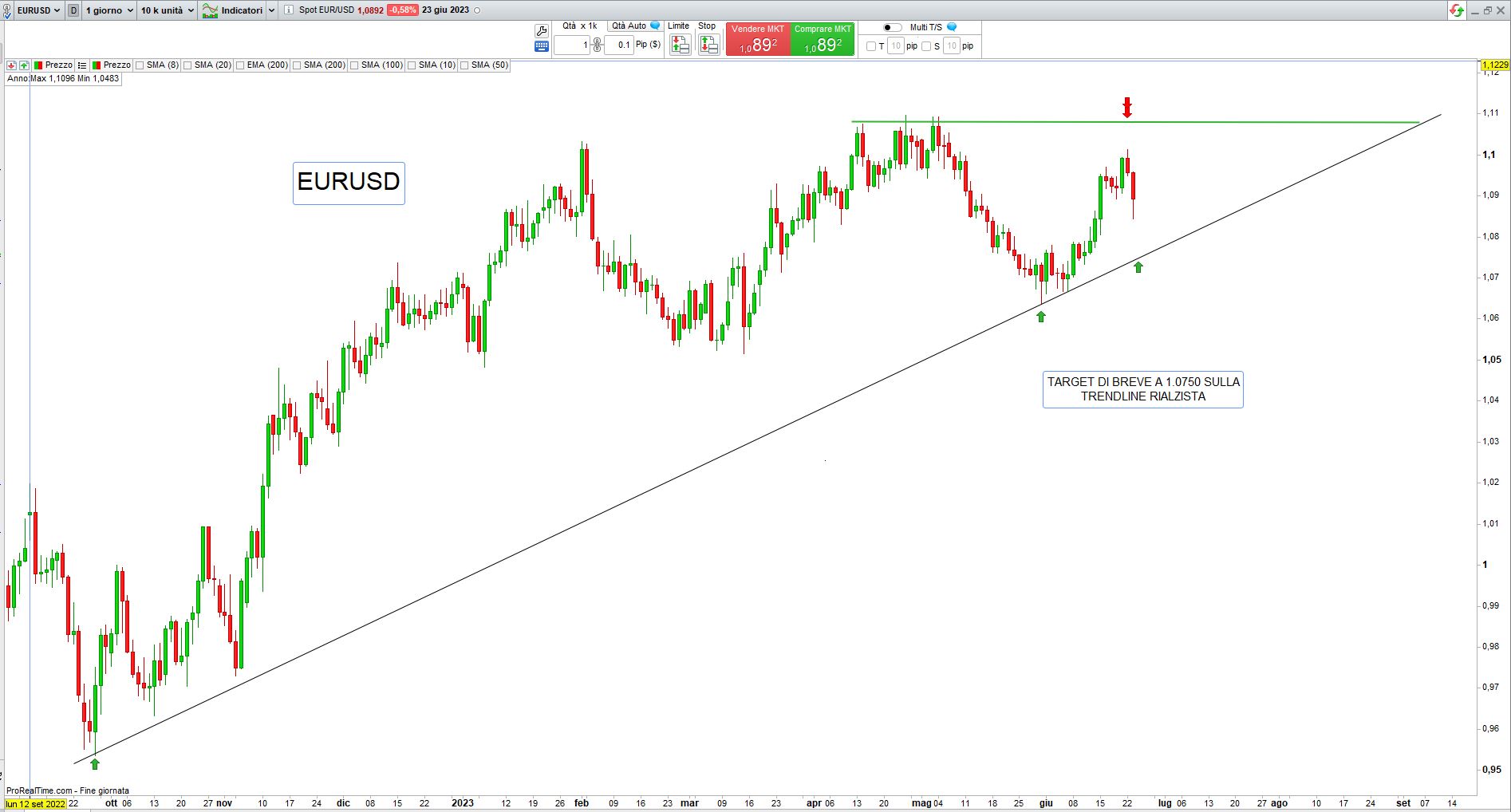Toggle the Multi T/S switch
The image size is (1511, 812).
click(x=892, y=27)
